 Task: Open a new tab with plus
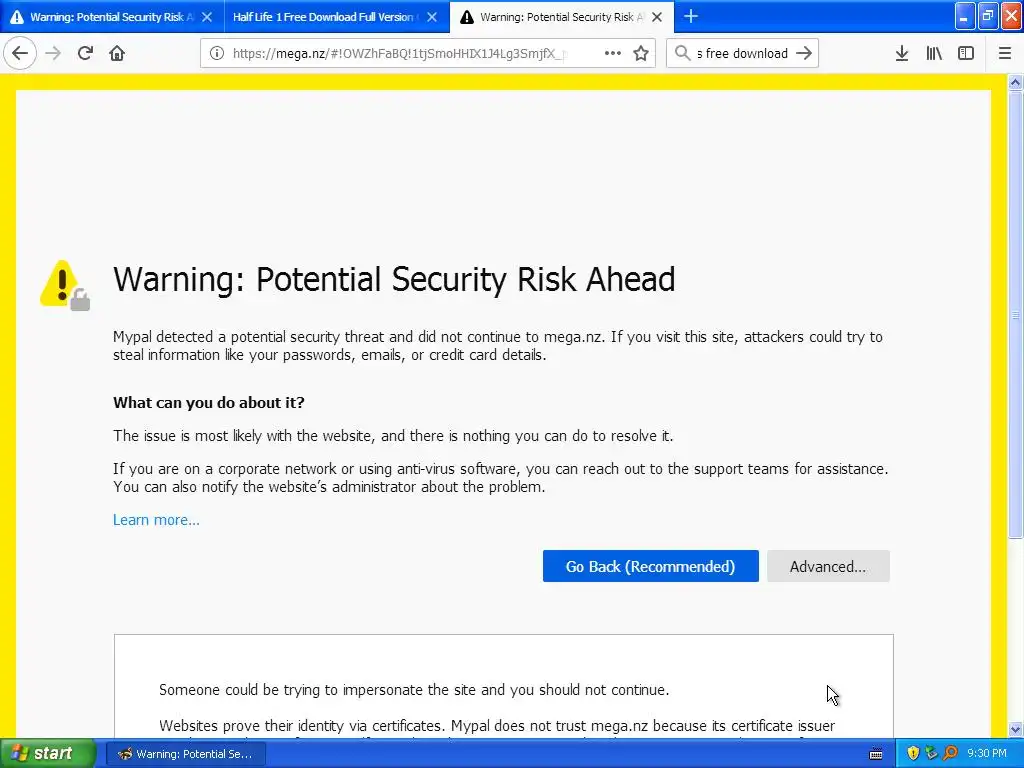pyautogui.click(x=691, y=16)
